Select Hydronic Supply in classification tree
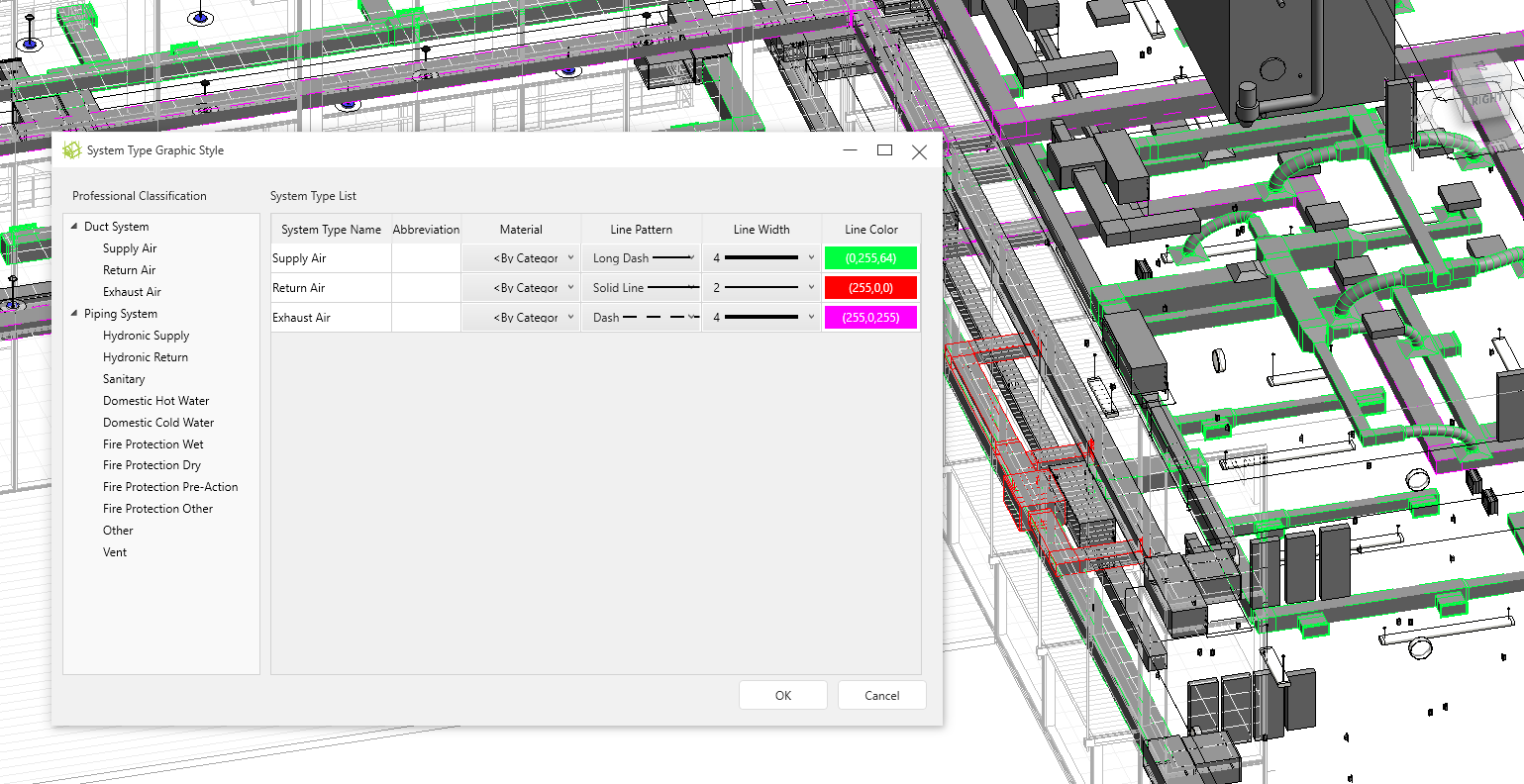The height and width of the screenshot is (784, 1524). tap(146, 336)
